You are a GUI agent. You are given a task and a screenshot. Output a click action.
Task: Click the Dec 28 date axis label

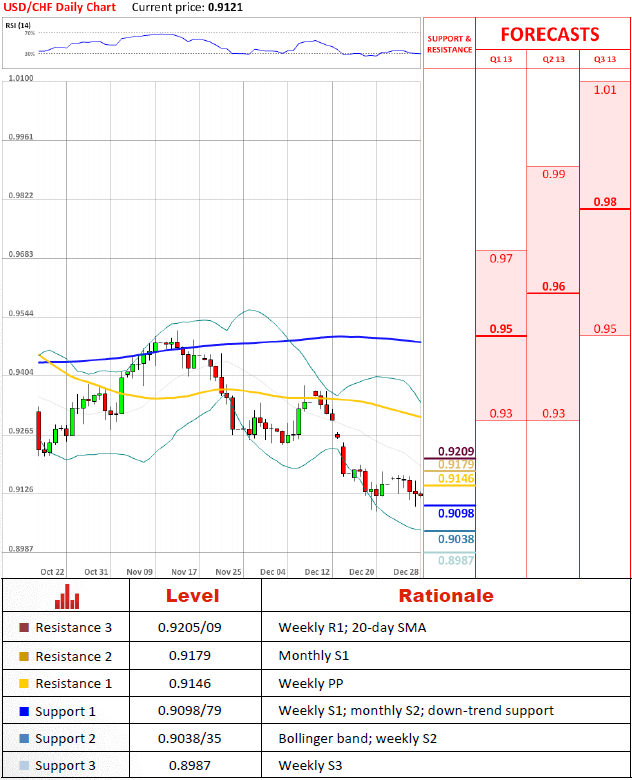pos(406,572)
